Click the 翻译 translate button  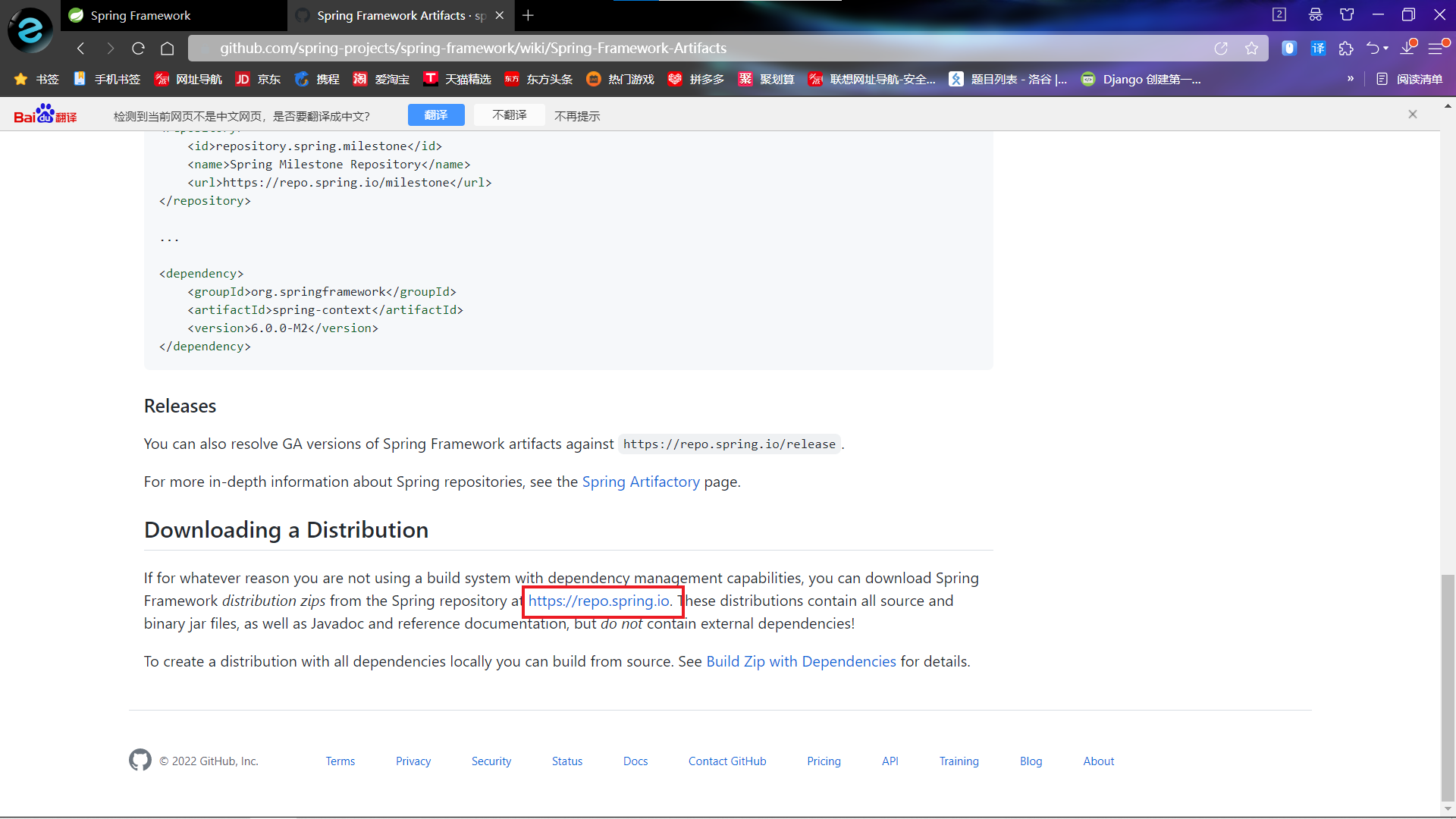436,115
